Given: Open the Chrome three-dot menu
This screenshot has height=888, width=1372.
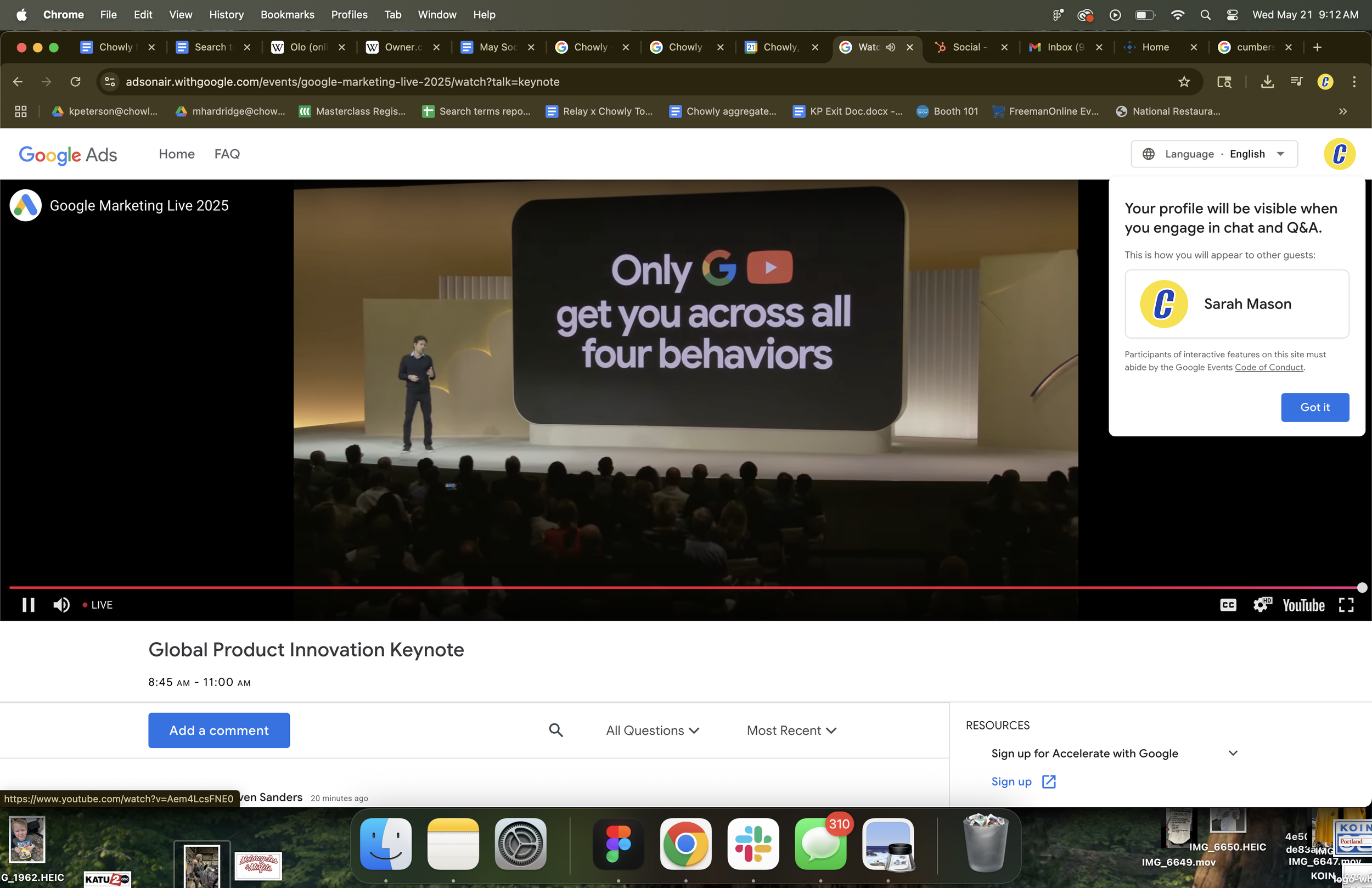Looking at the screenshot, I should [x=1353, y=82].
